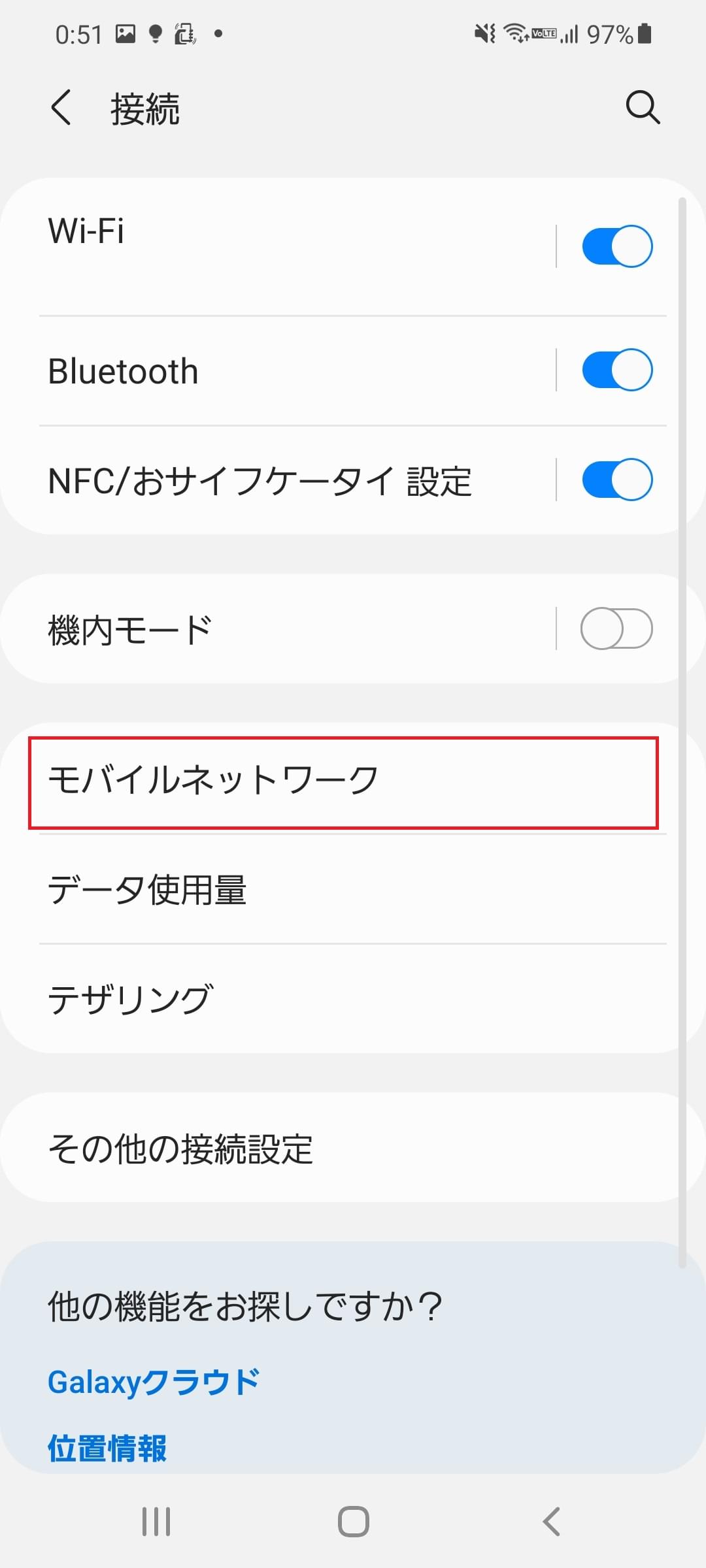
Task: Tap the back arrow in the header
Action: tap(61, 107)
